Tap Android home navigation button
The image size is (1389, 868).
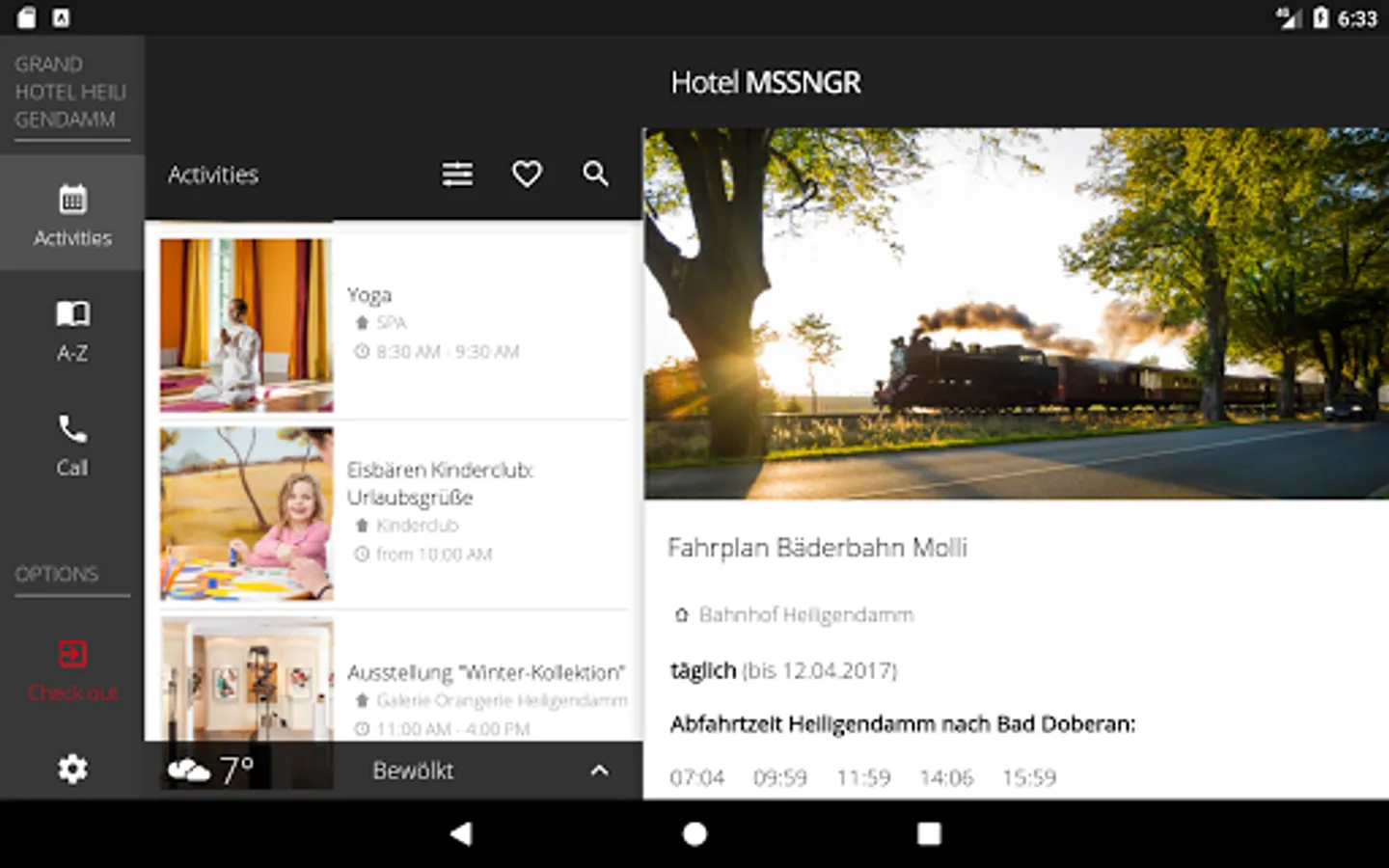[694, 833]
